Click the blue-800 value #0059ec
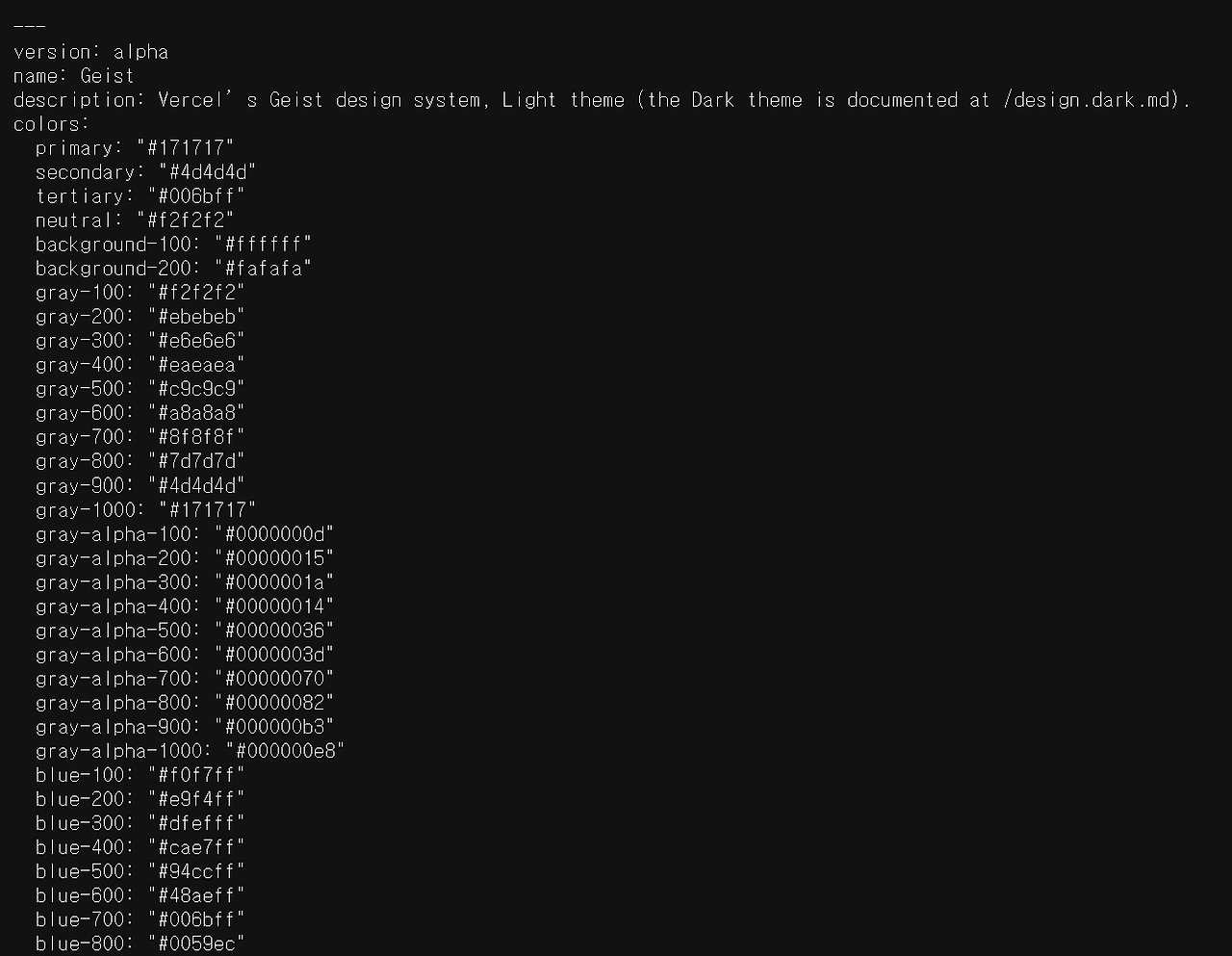The image size is (1232, 956). [196, 943]
